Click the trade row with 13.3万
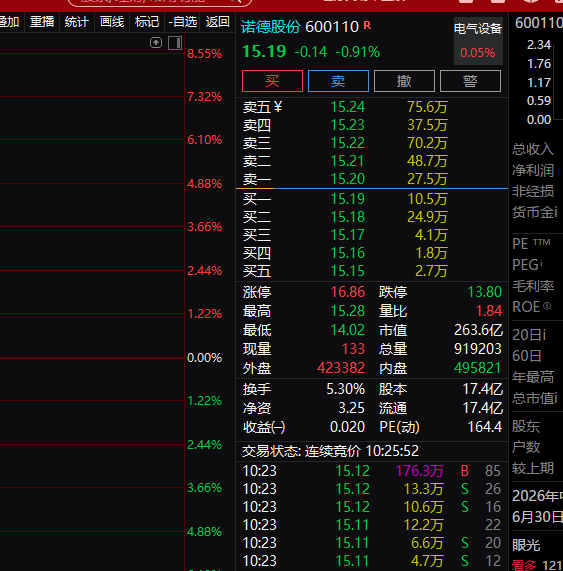Image resolution: width=563 pixels, height=571 pixels. [371, 489]
